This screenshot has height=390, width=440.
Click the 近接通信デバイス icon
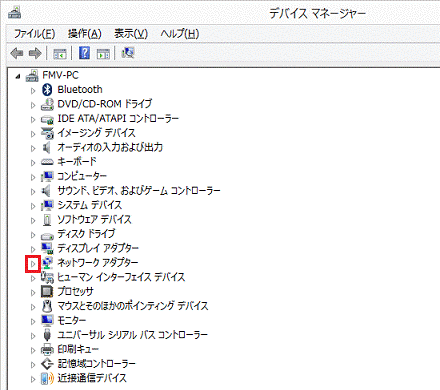pyautogui.click(x=47, y=378)
